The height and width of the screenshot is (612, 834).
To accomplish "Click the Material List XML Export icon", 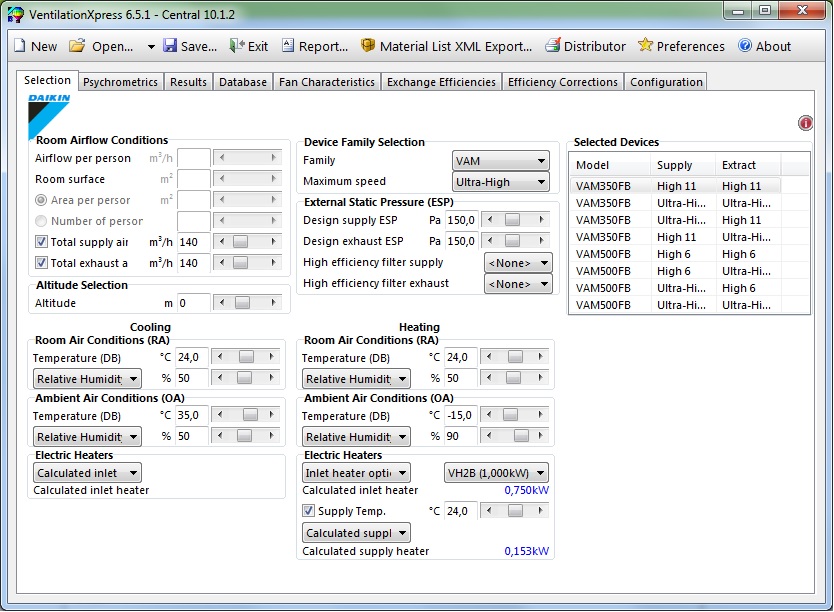I will tap(368, 46).
